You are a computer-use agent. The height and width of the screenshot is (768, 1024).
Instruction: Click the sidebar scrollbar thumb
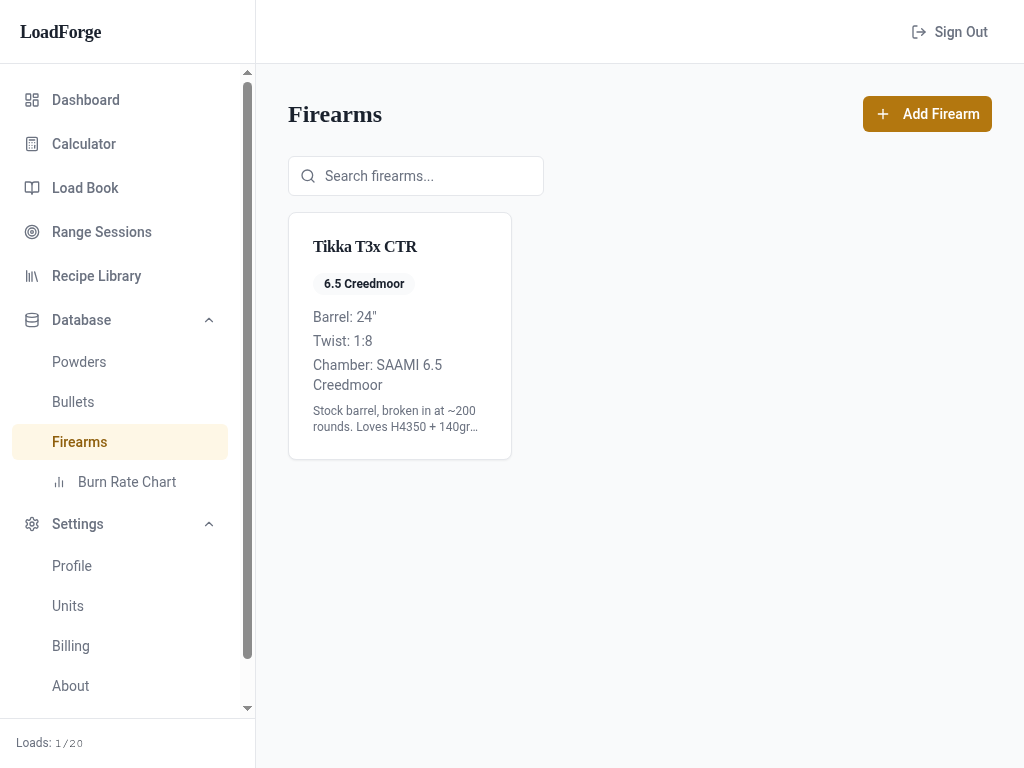(x=248, y=370)
